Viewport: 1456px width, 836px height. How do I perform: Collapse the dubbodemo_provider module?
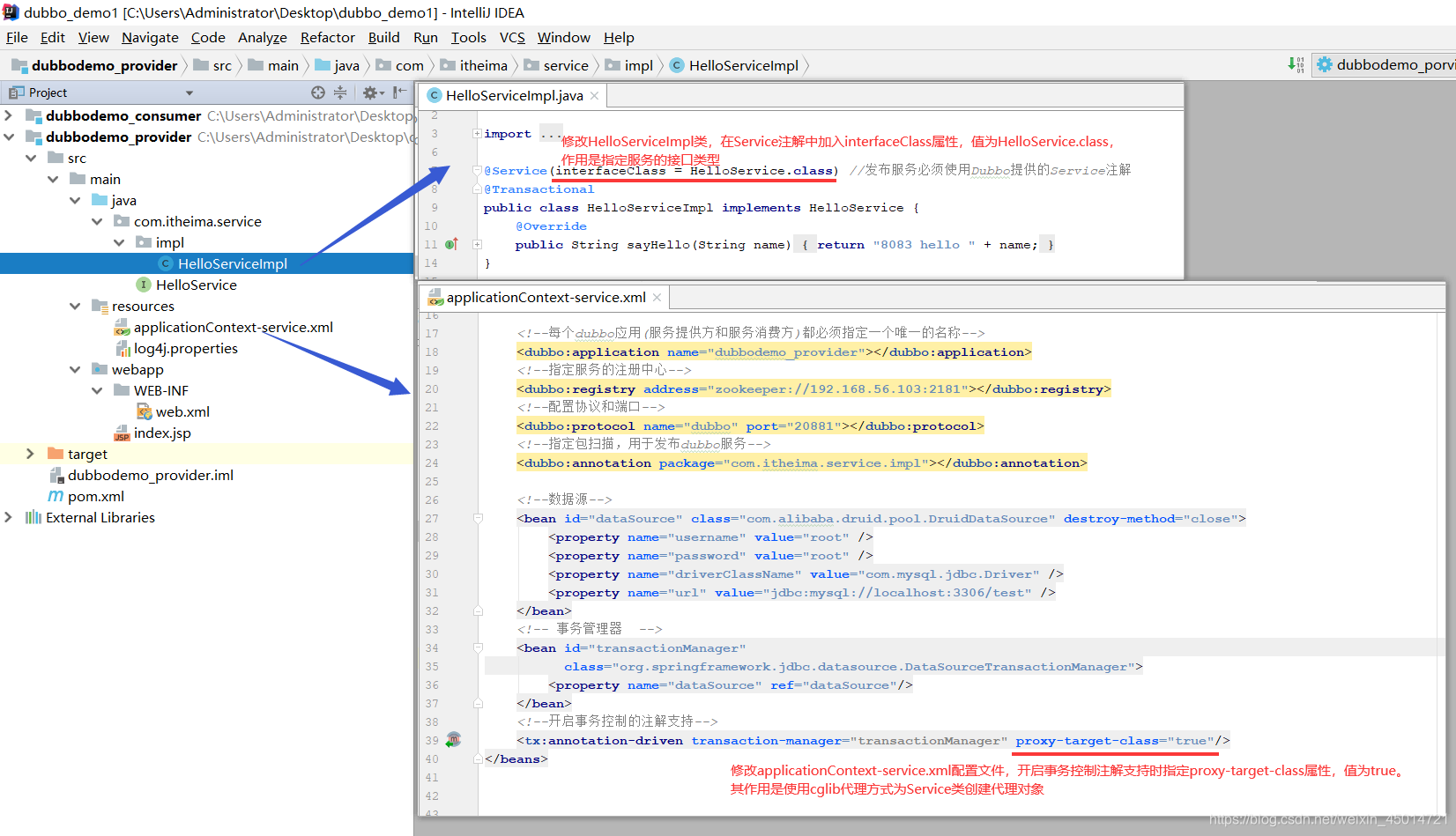point(8,137)
